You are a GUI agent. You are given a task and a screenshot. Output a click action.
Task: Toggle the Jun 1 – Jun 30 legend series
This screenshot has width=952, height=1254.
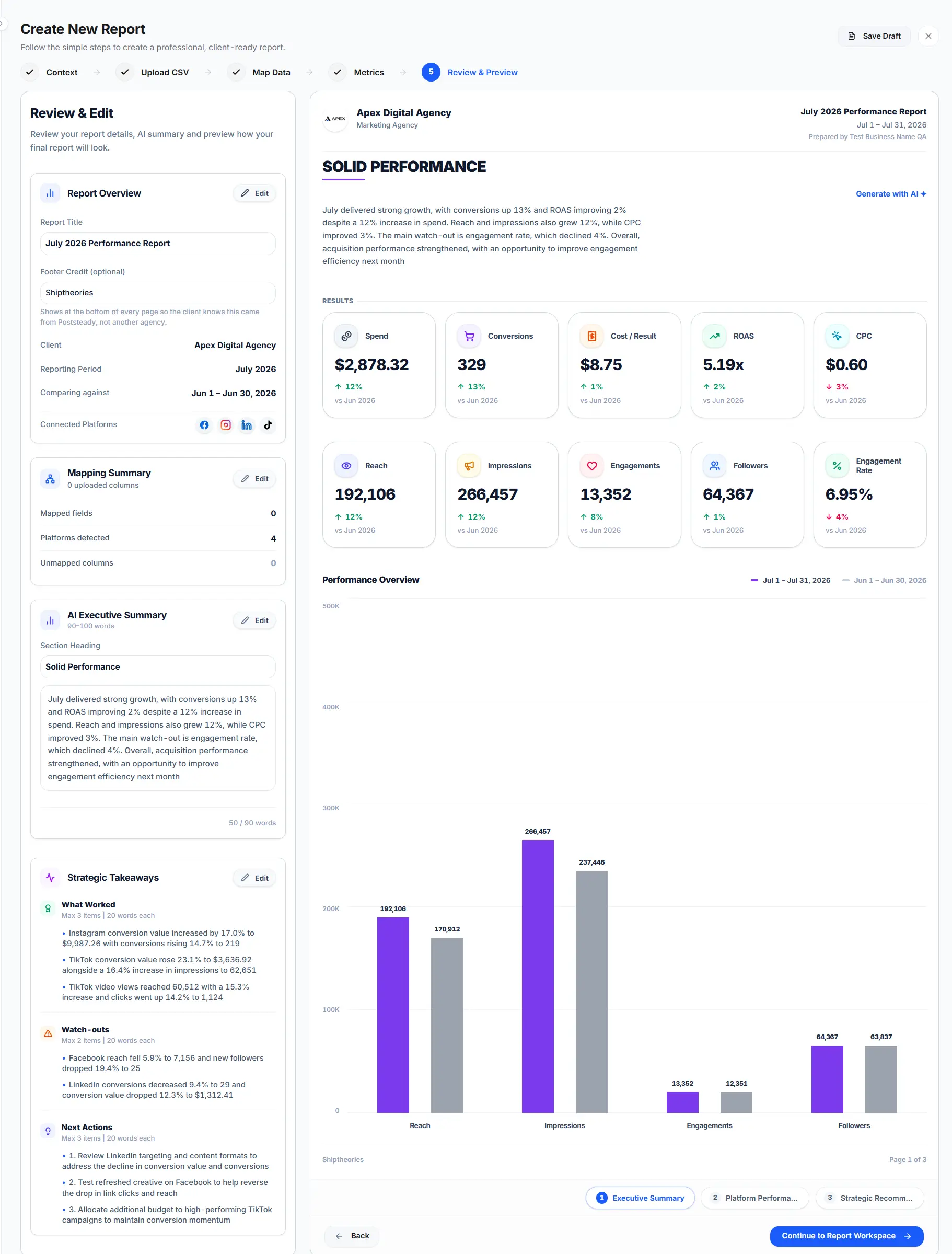[884, 580]
